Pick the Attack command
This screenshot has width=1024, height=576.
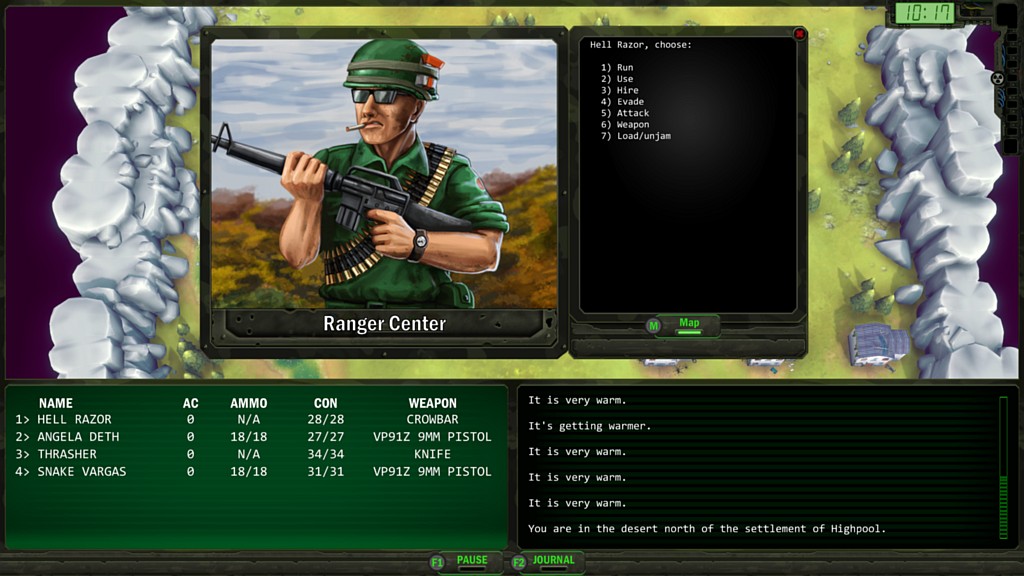pos(625,113)
